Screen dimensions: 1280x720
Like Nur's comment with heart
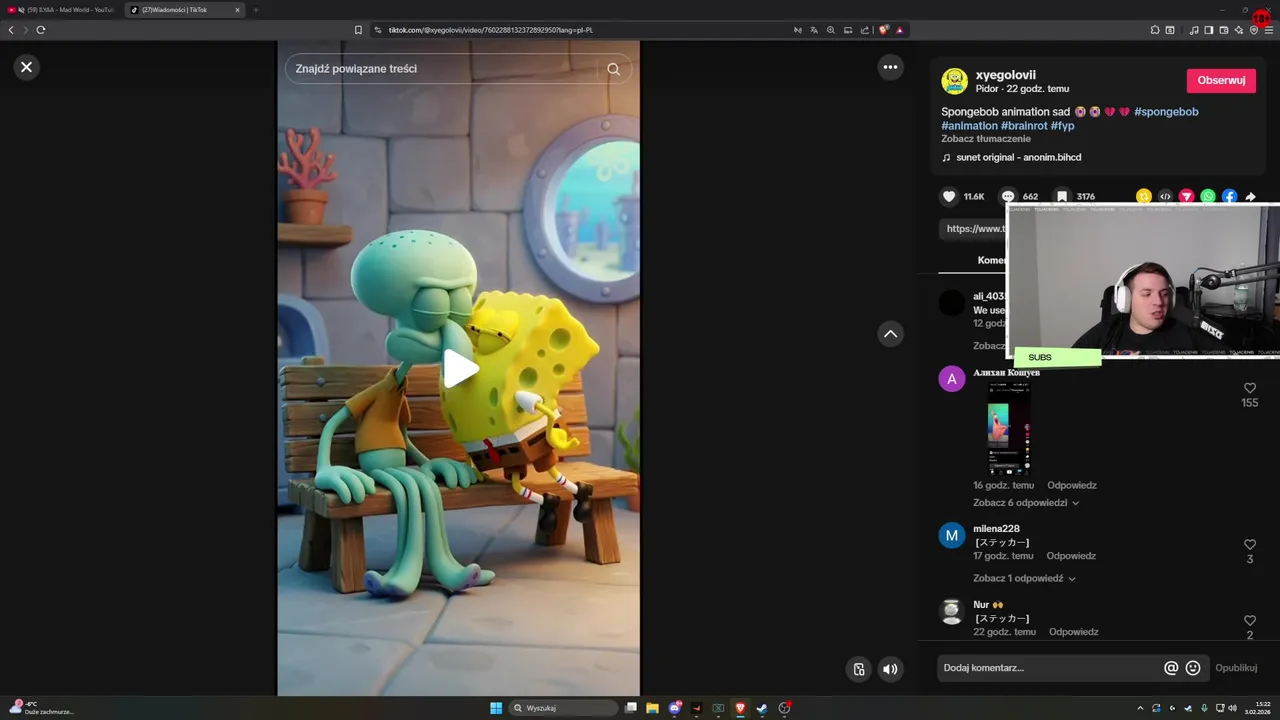point(1250,621)
